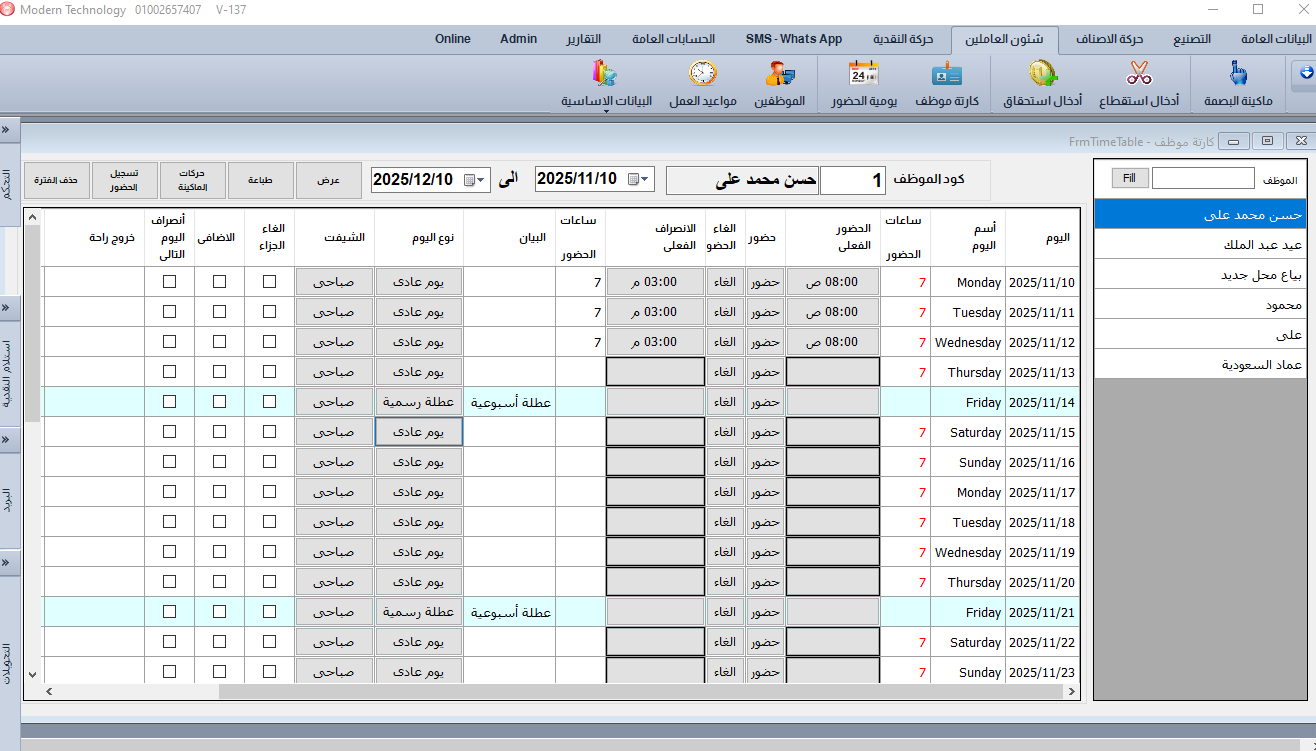Toggle the overtime checkbox for 2025/11/10
The width and height of the screenshot is (1316, 751).
pos(219,282)
